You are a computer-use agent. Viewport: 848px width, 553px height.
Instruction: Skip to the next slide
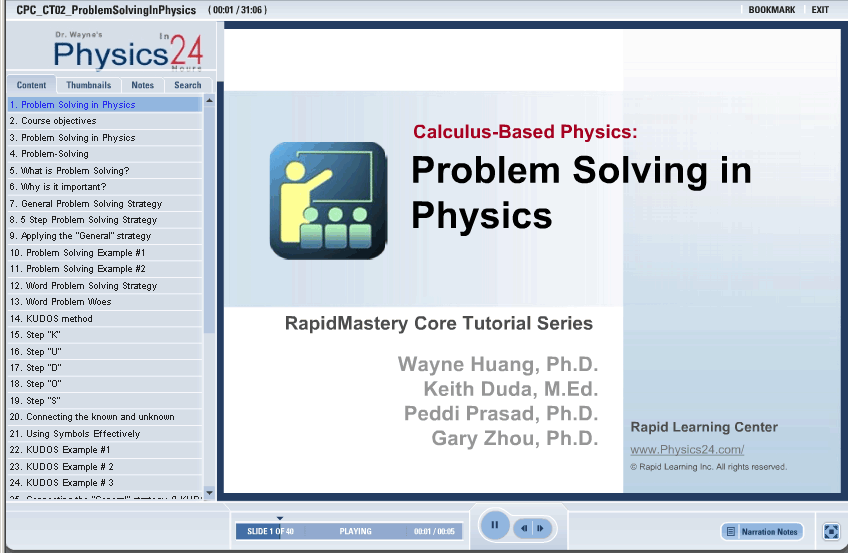click(540, 528)
